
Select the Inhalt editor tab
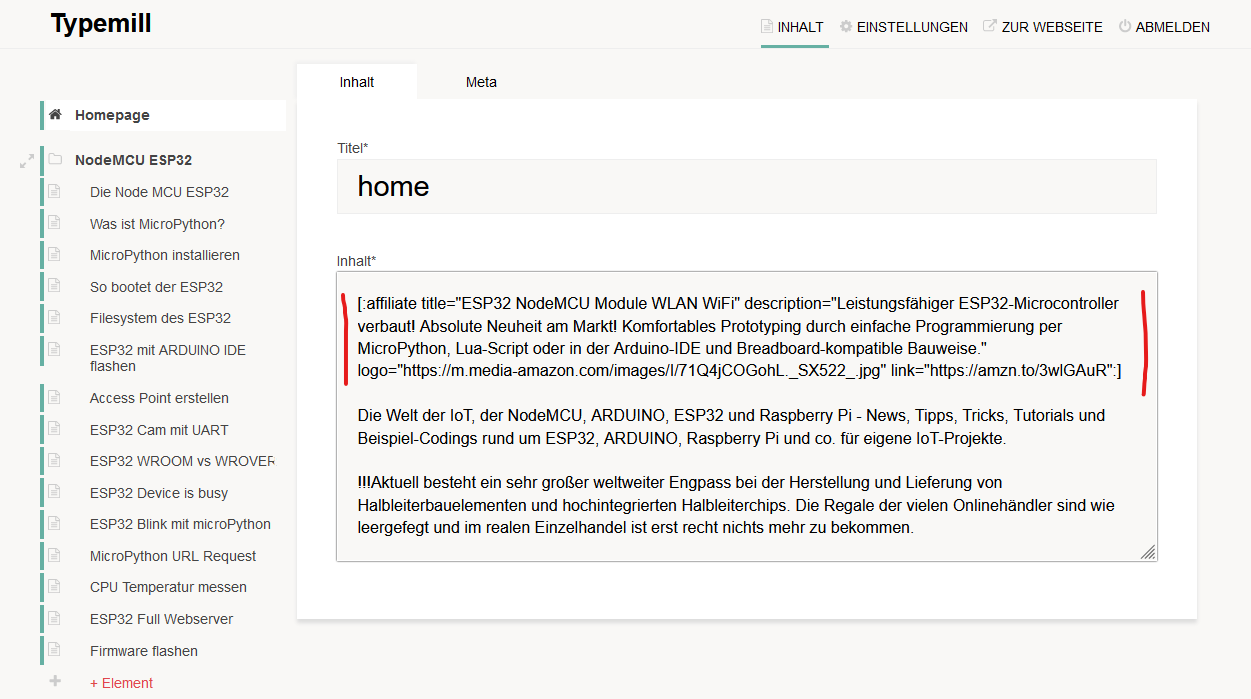[x=357, y=82]
